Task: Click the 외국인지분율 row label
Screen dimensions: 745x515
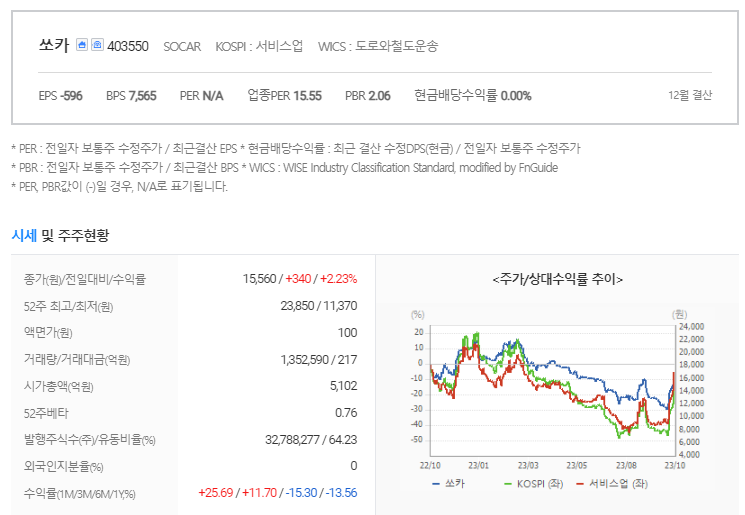Action: [x=64, y=467]
